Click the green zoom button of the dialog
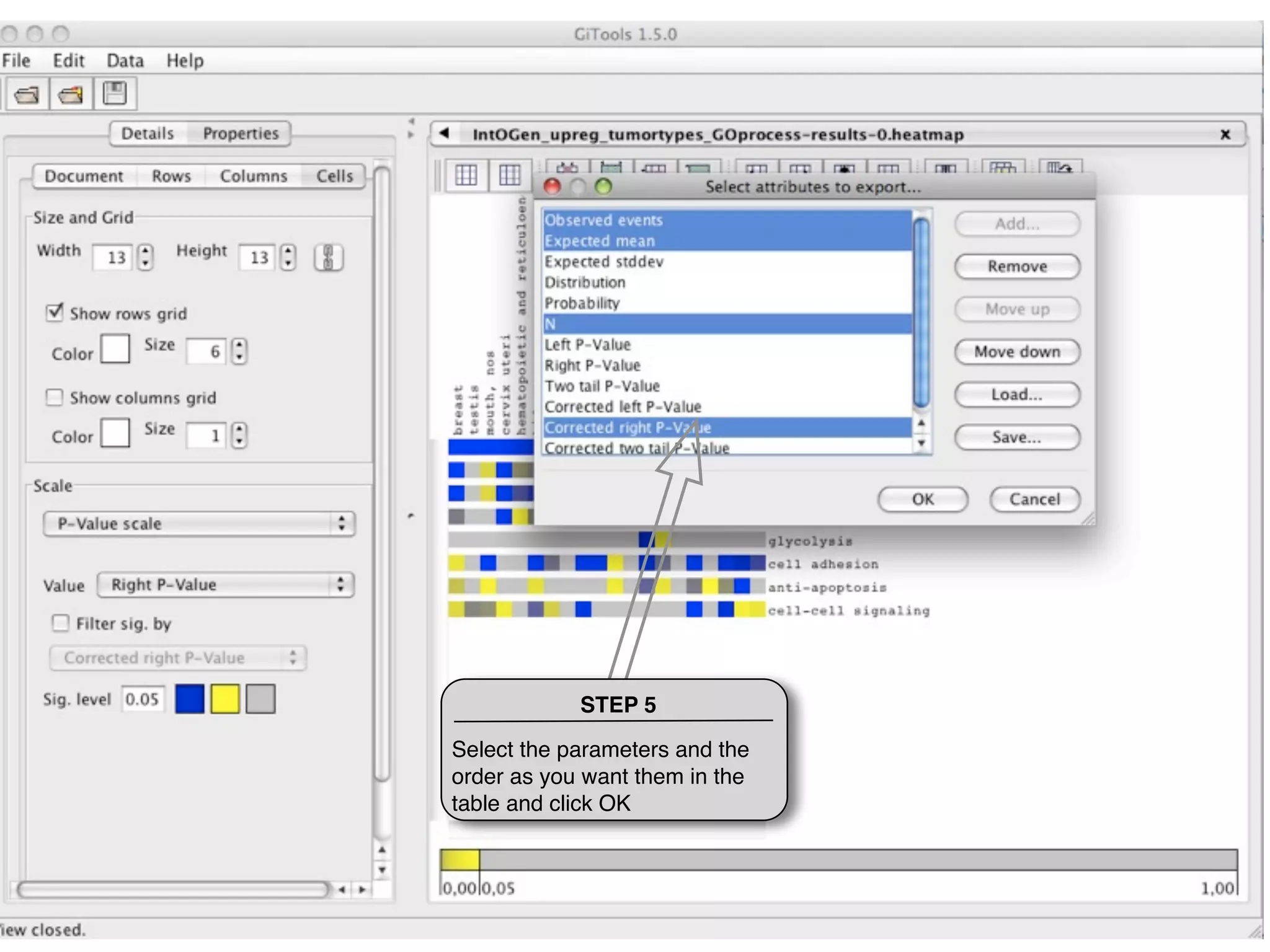Viewport: 1270px width, 952px height. coord(603,186)
